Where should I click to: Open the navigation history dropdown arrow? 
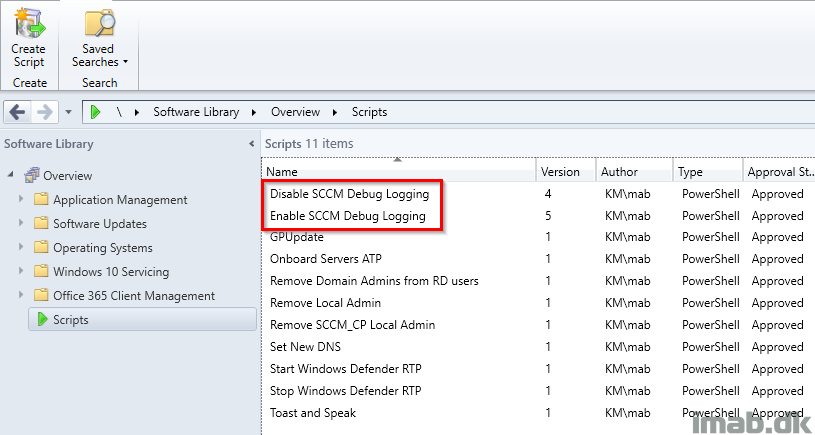coord(69,112)
